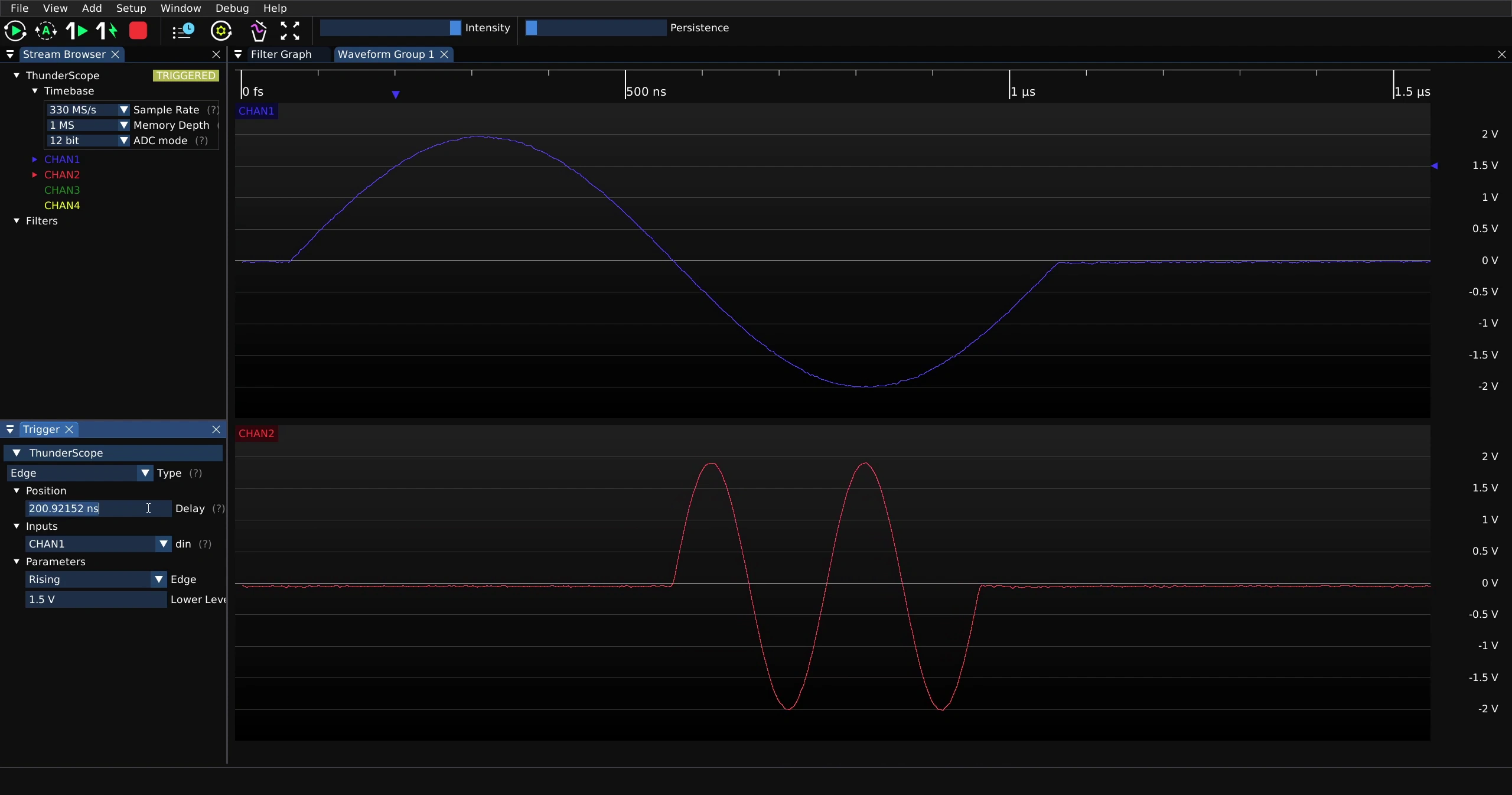Adjust the Intensity slider
The height and width of the screenshot is (795, 1512).
[x=390, y=28]
